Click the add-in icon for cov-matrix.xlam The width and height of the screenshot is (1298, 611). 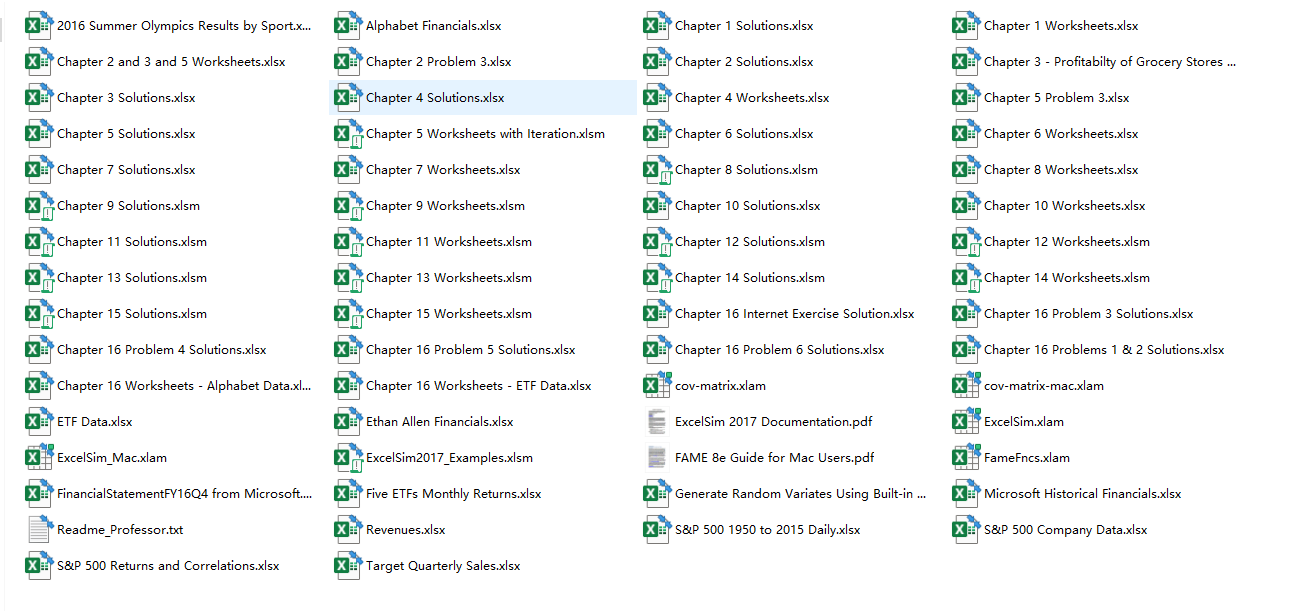coord(657,386)
